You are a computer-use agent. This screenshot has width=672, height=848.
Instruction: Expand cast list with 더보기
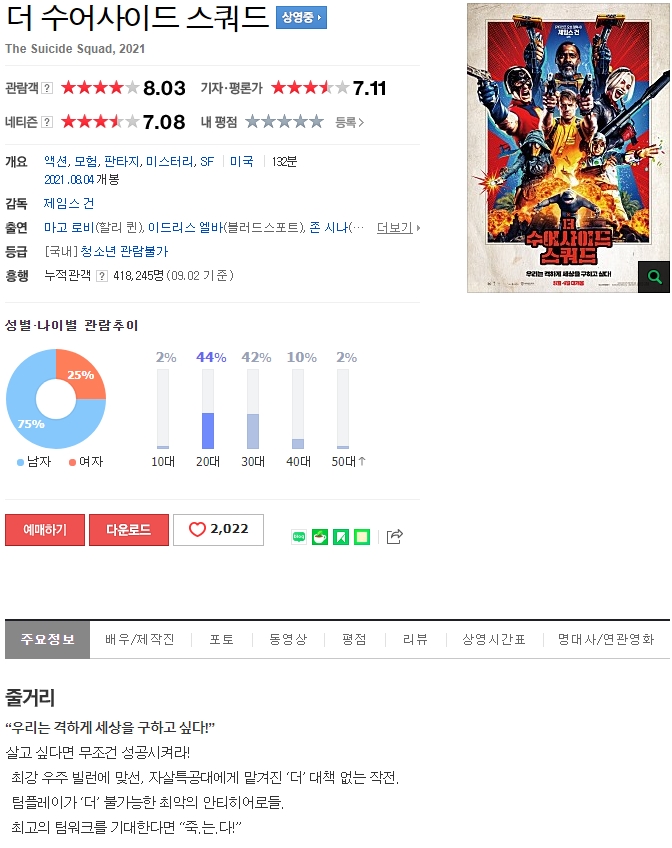[x=398, y=228]
